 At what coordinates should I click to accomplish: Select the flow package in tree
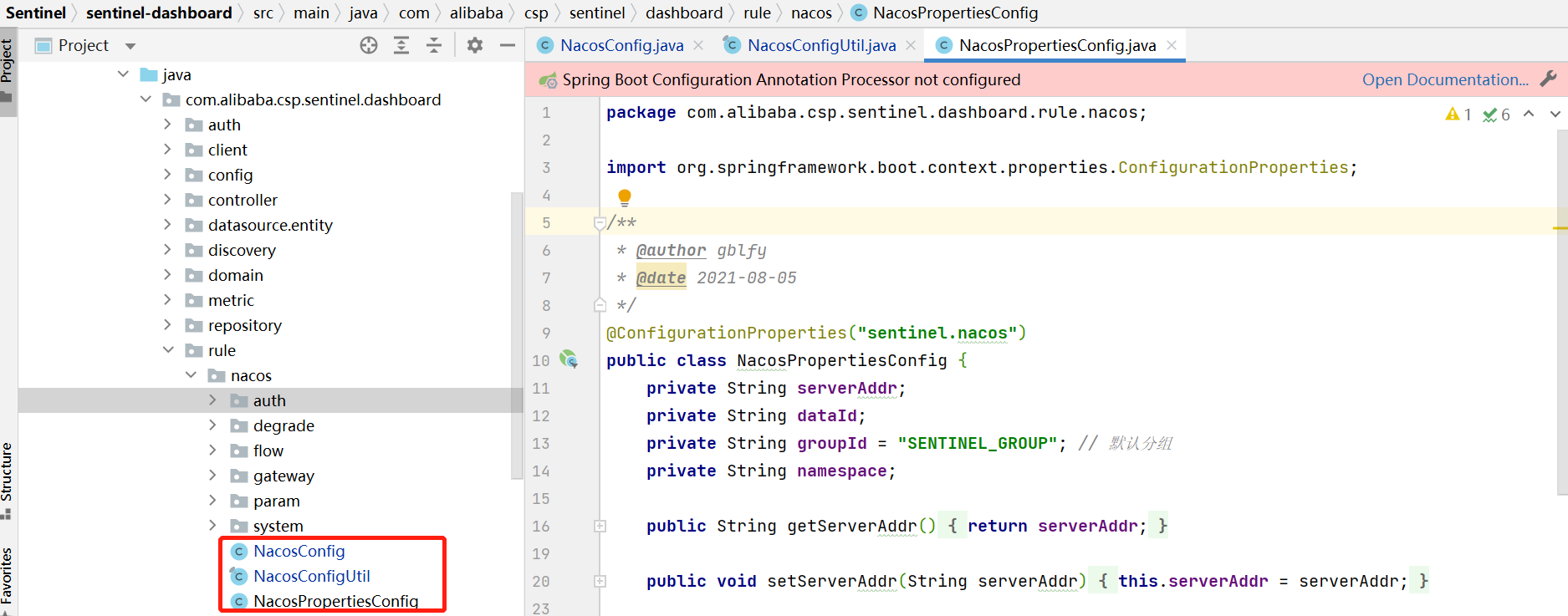tap(268, 451)
